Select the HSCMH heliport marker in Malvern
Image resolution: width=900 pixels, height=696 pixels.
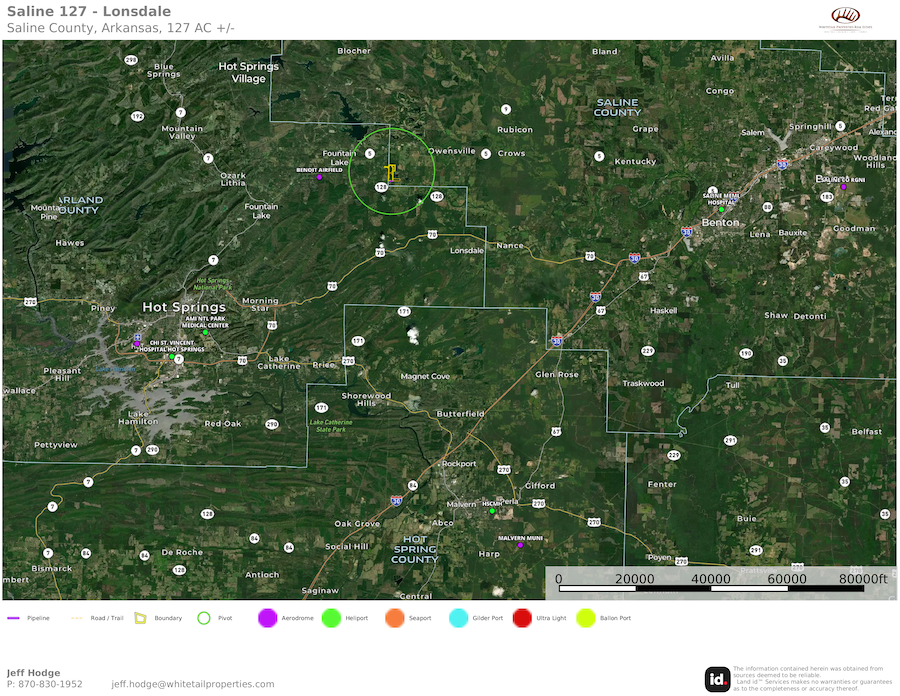point(492,511)
